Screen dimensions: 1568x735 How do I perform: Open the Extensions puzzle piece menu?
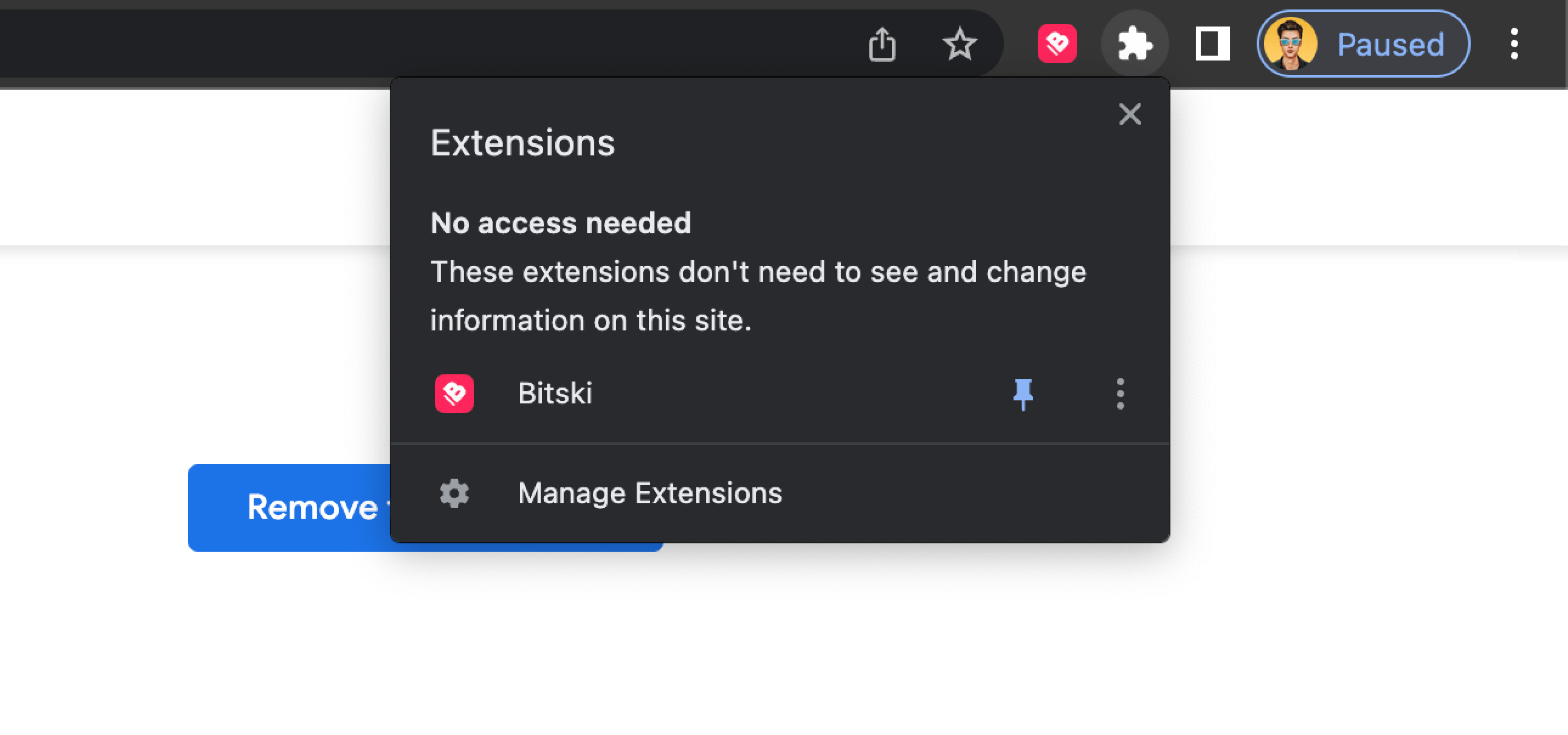(x=1135, y=43)
